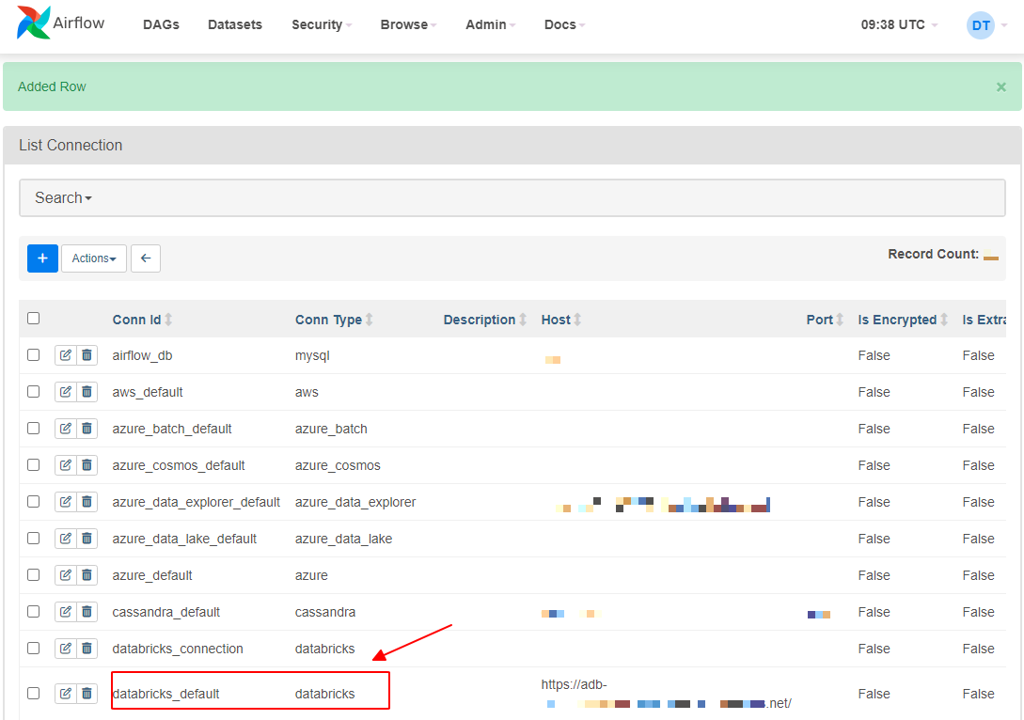The image size is (1024, 720).
Task: Check the select-all header checkbox
Action: (x=33, y=318)
